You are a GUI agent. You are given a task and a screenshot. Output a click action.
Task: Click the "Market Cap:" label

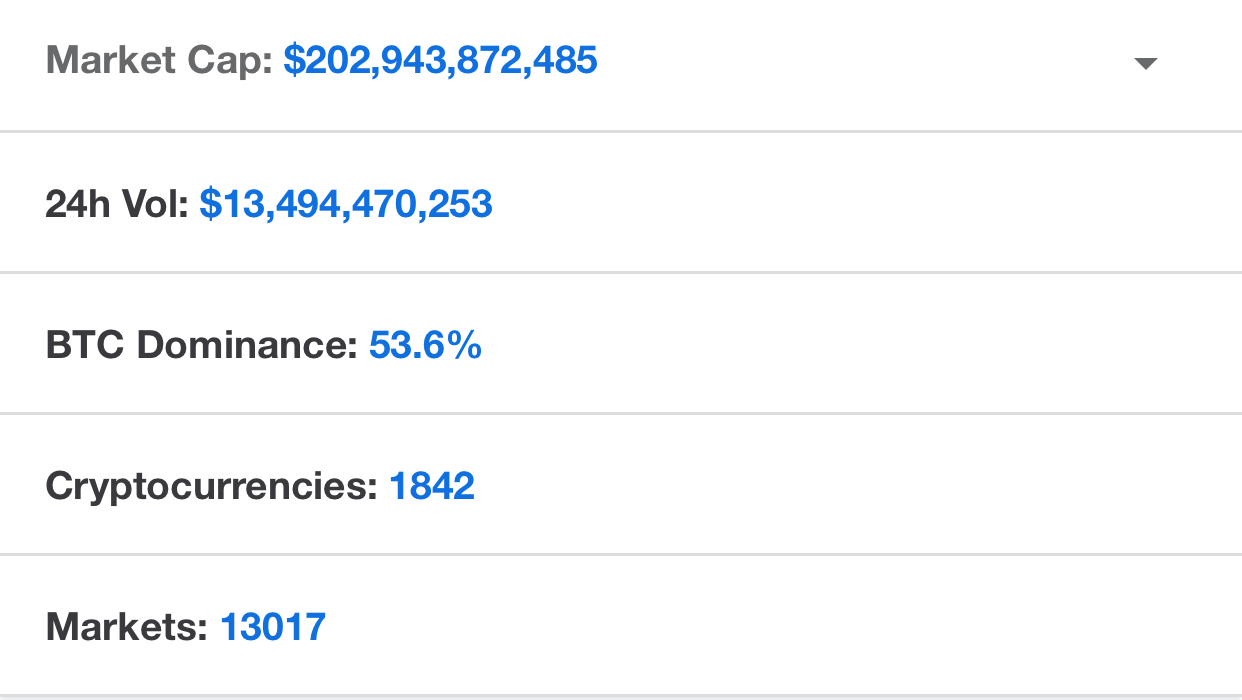[x=159, y=62]
